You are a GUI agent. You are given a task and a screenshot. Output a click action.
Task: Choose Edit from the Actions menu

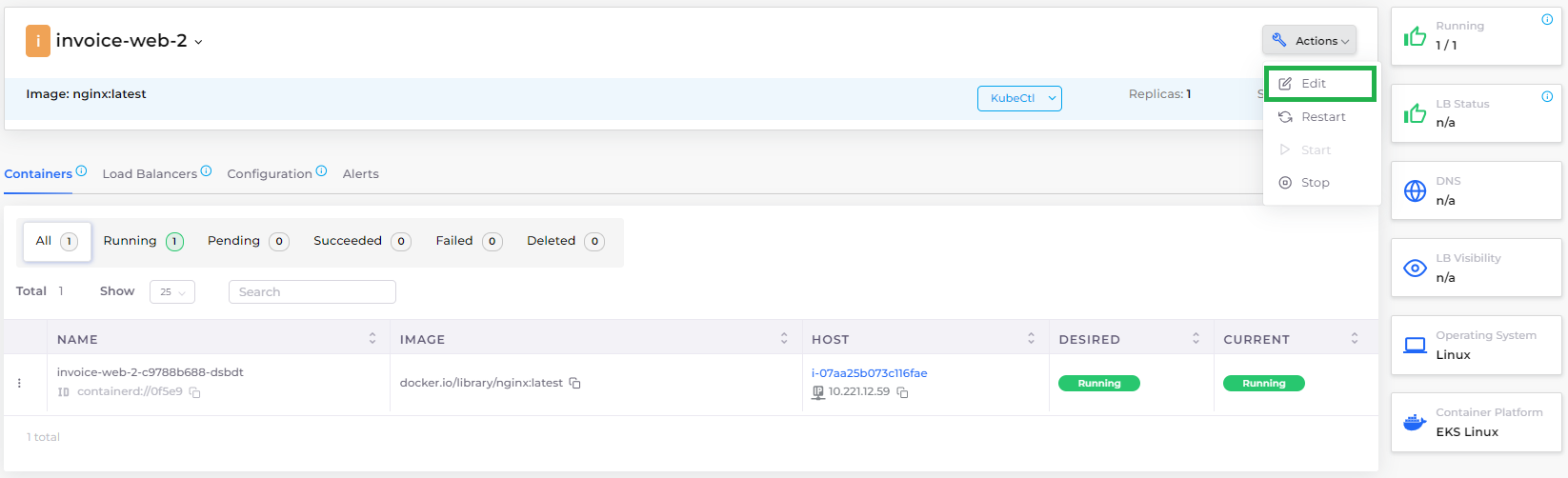[1319, 84]
